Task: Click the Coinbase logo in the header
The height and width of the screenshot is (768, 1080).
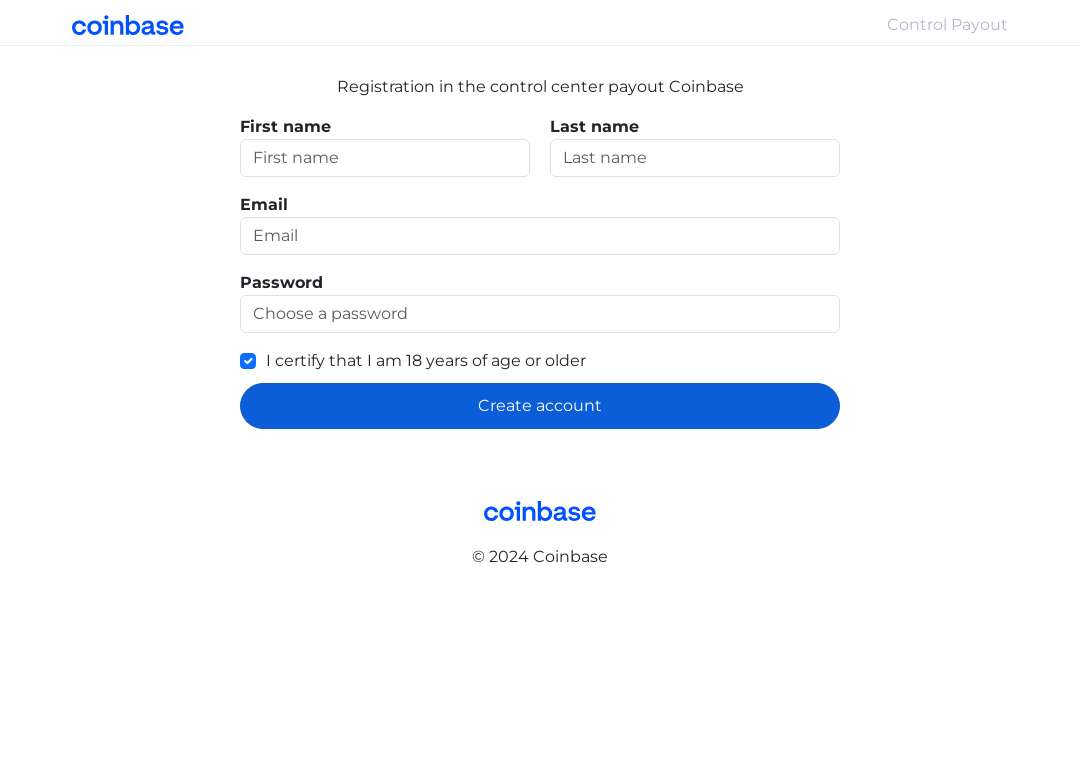Action: (x=127, y=26)
